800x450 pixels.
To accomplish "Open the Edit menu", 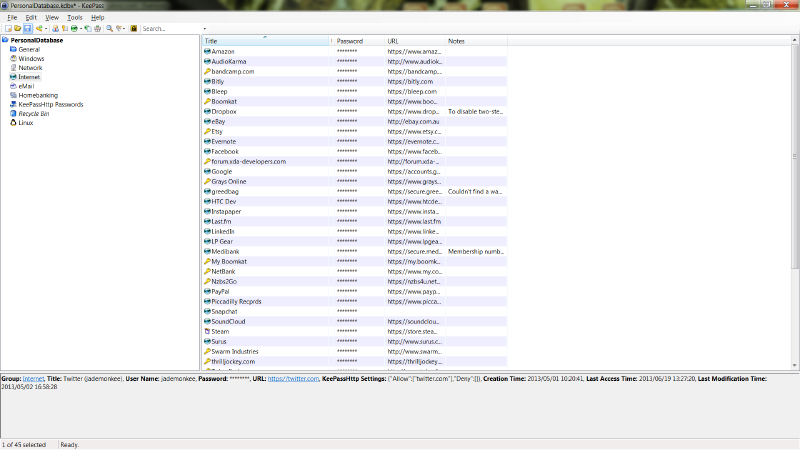I will (x=31, y=17).
